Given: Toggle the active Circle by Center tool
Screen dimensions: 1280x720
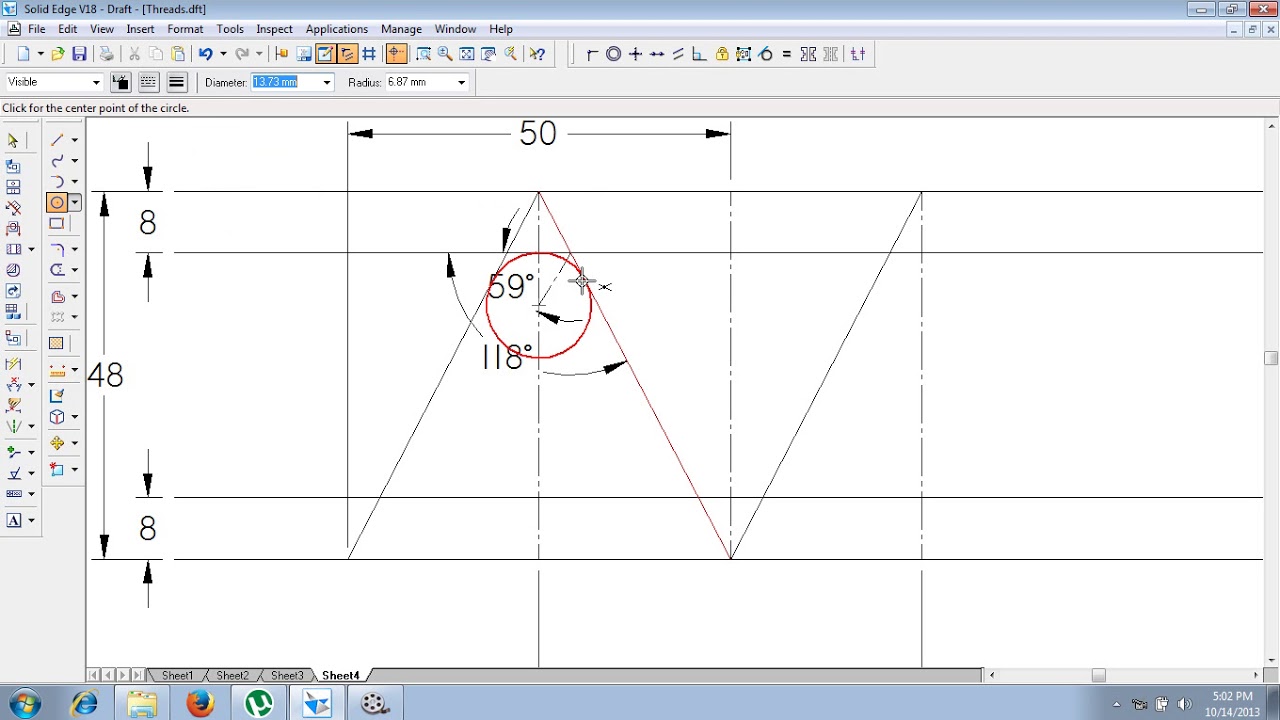Looking at the screenshot, I should click(57, 203).
